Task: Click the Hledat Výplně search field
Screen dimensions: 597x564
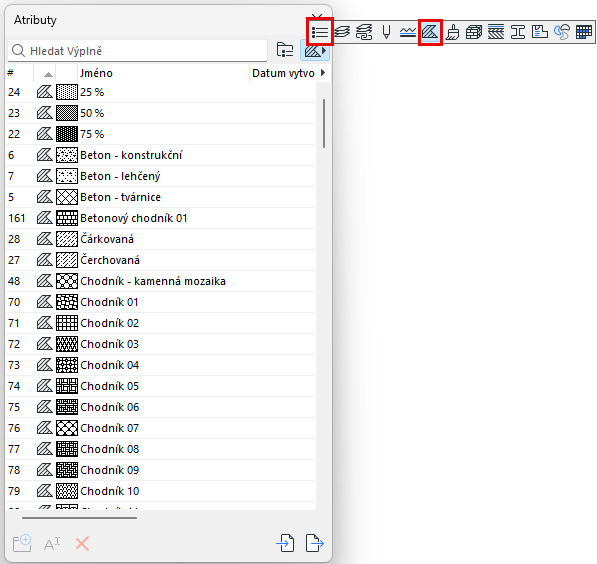Action: (137, 51)
